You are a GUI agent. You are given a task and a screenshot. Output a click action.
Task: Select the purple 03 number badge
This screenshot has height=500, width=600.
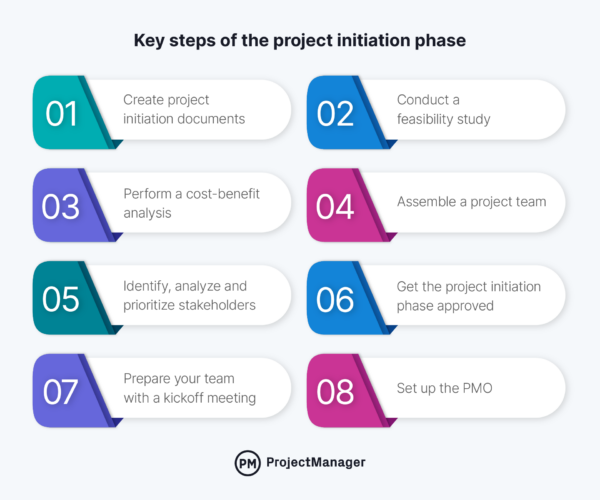tap(62, 205)
